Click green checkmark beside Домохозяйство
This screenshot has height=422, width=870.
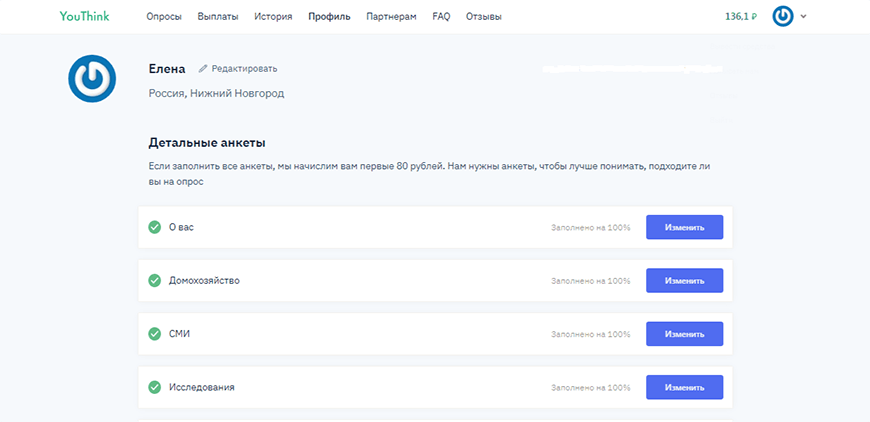pos(154,280)
